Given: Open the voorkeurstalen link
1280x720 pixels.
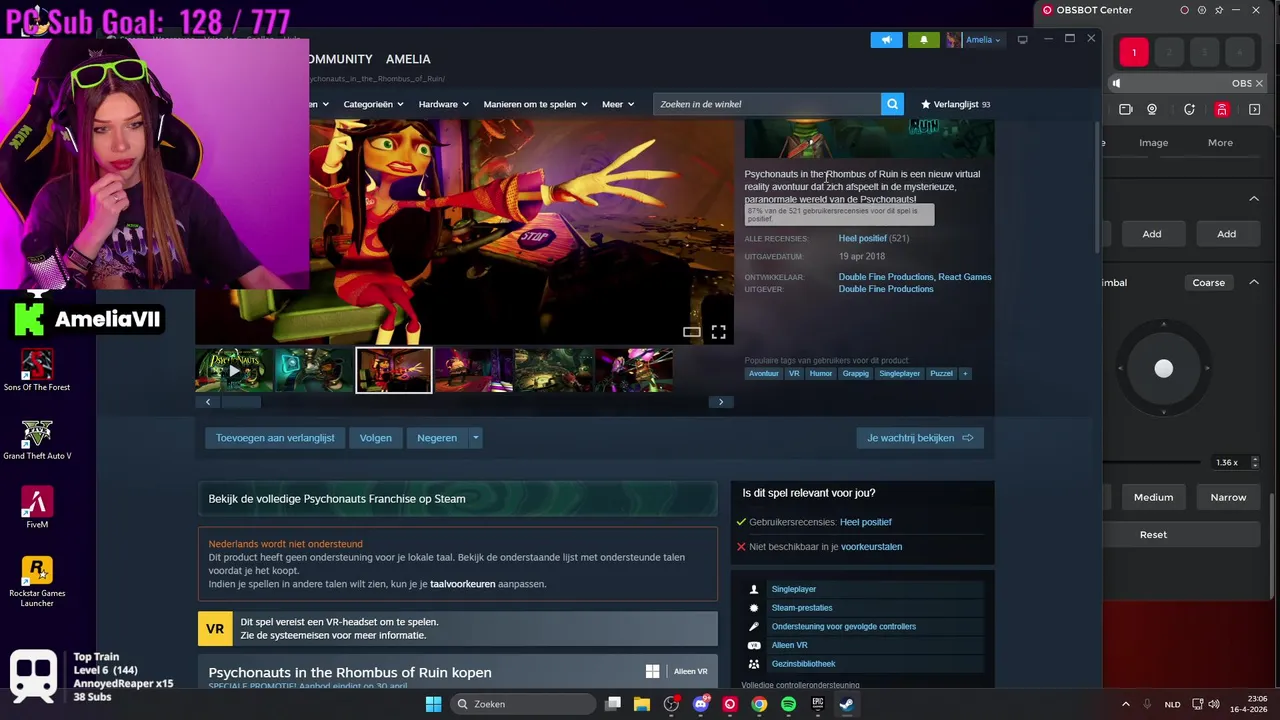Looking at the screenshot, I should point(871,547).
